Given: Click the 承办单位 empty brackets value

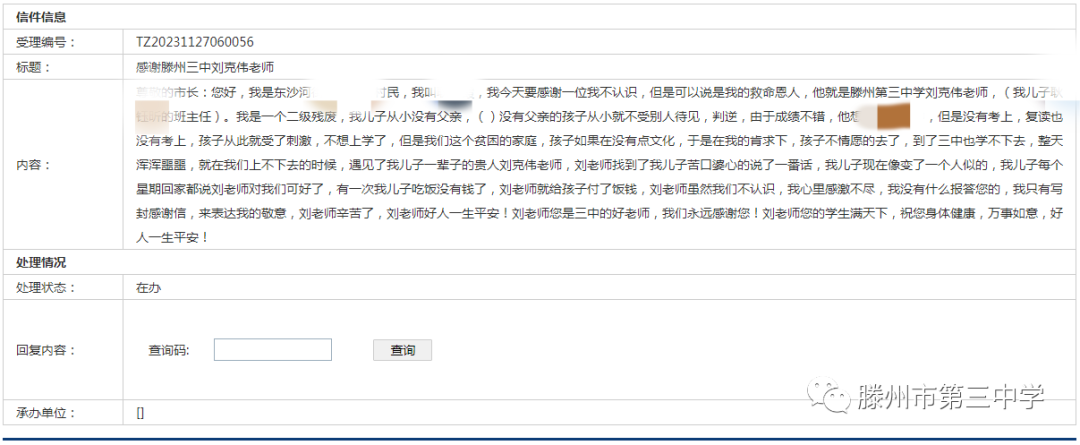Looking at the screenshot, I should point(140,413).
